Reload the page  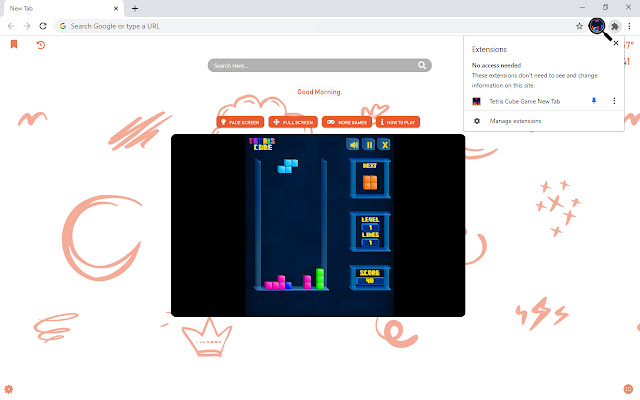coord(43,25)
